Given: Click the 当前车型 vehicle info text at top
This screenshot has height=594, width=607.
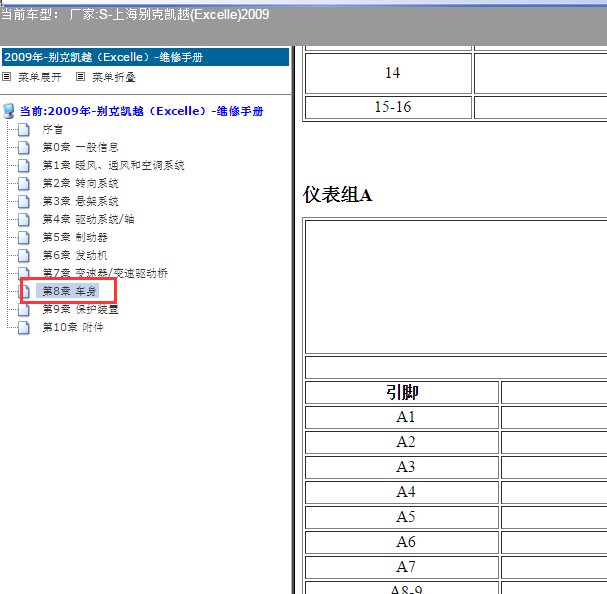Looking at the screenshot, I should [135, 15].
